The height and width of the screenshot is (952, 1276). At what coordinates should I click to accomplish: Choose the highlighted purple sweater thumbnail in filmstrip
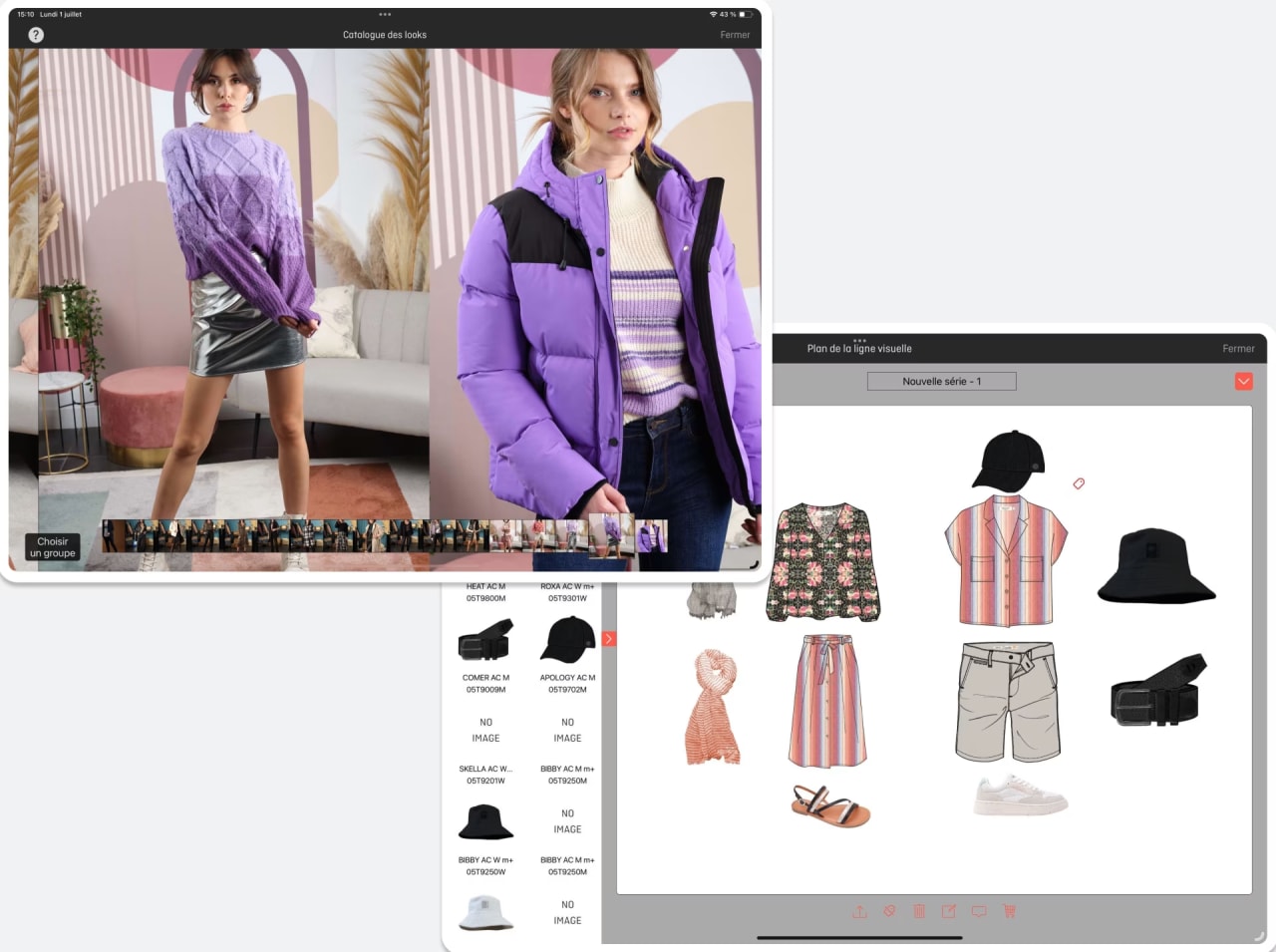click(x=612, y=534)
